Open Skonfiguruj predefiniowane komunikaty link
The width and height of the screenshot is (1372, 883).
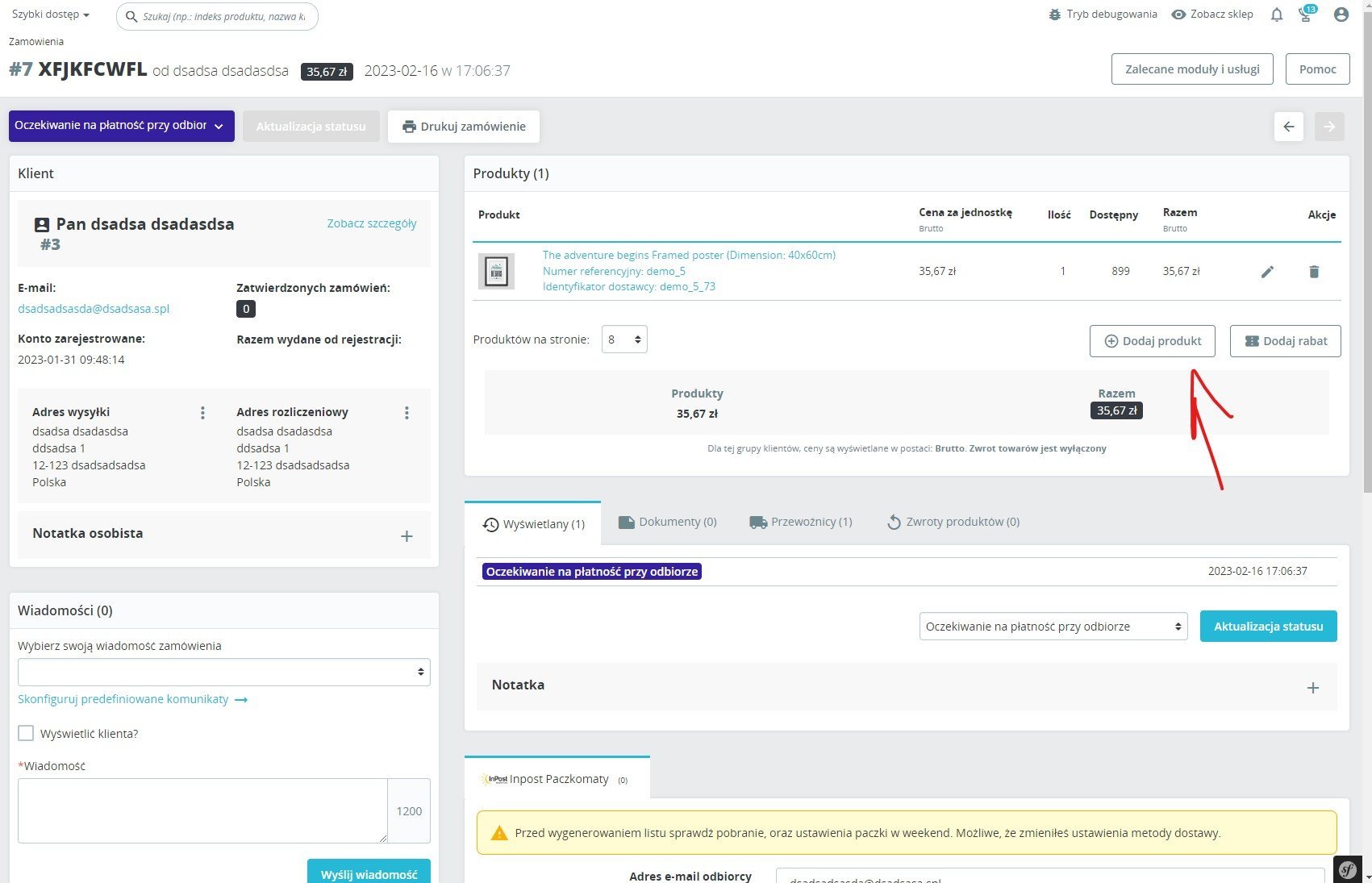132,699
